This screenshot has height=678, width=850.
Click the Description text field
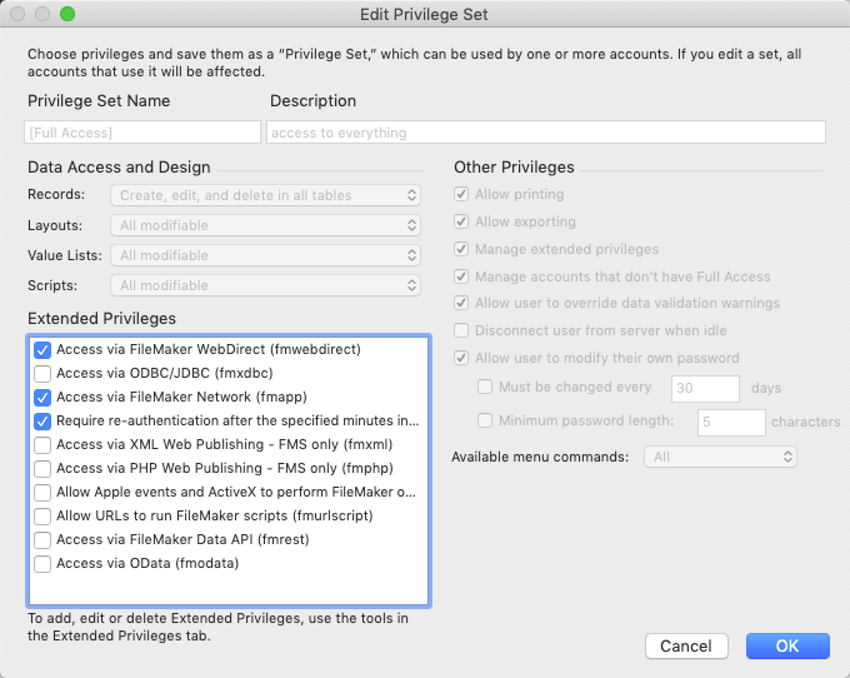tap(546, 132)
